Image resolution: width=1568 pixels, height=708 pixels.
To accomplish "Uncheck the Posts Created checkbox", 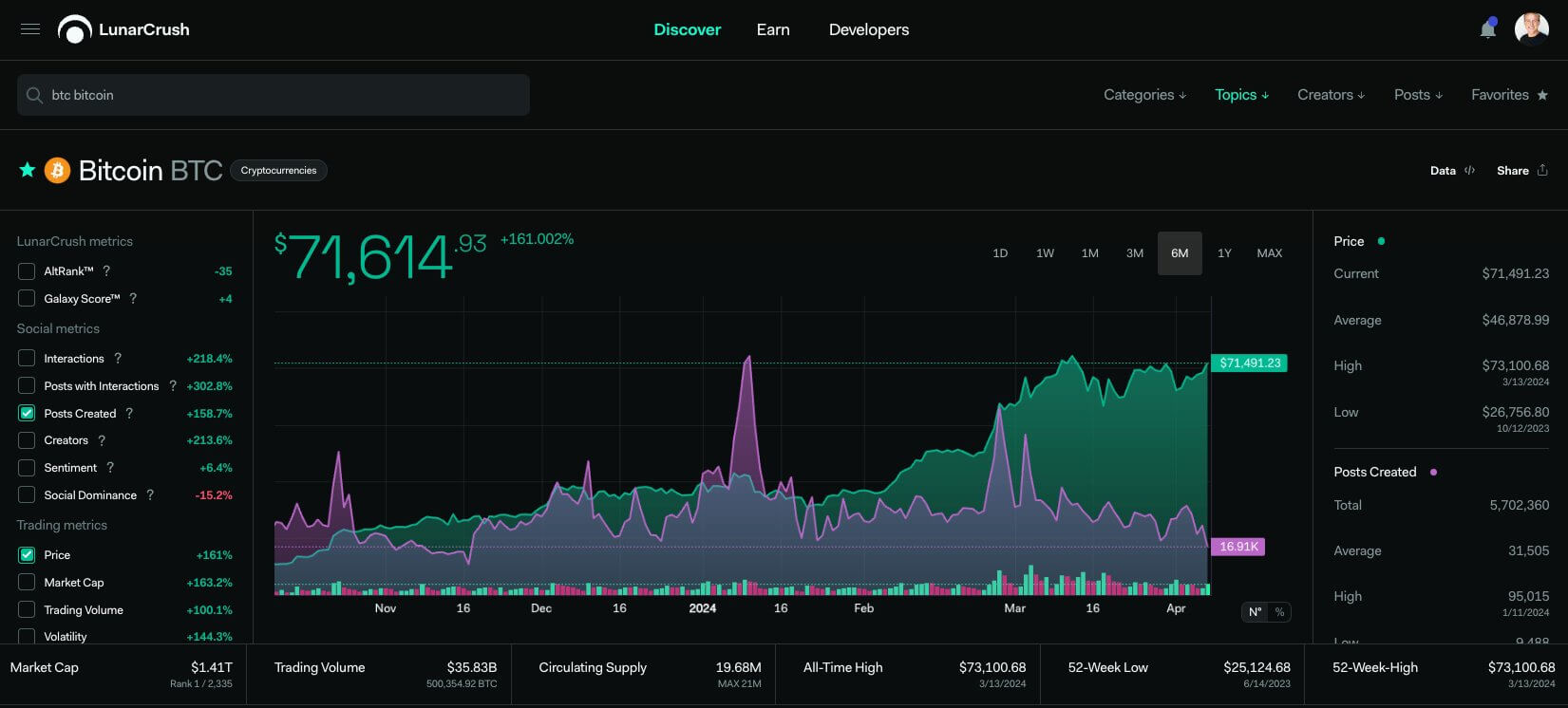I will coord(27,413).
